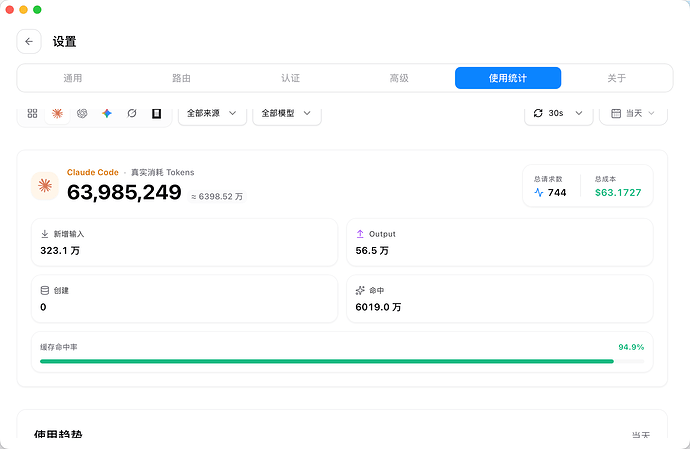Click the 设置 page title
The height and width of the screenshot is (449, 690).
65,41
